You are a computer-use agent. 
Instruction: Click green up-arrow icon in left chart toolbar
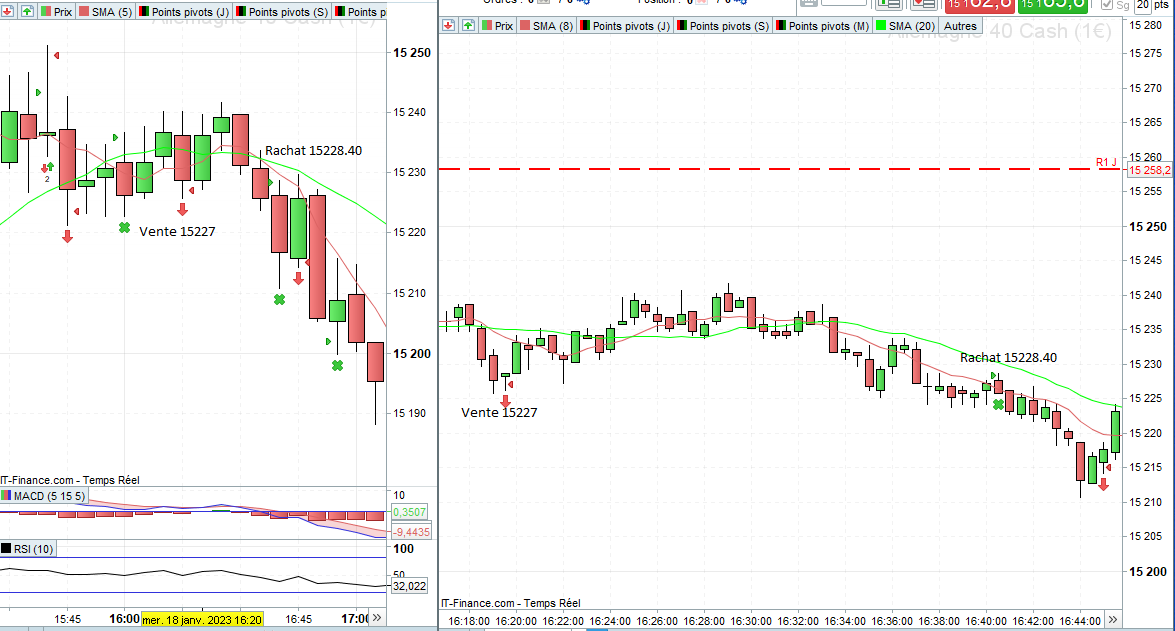tap(27, 11)
